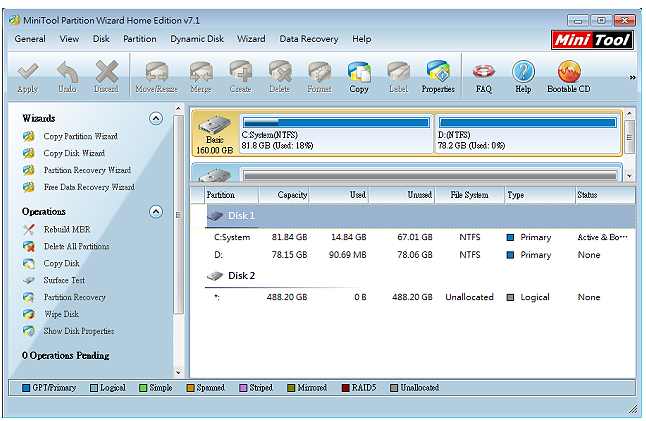Select the Basic 160.00 GB disk icon

pos(215,135)
